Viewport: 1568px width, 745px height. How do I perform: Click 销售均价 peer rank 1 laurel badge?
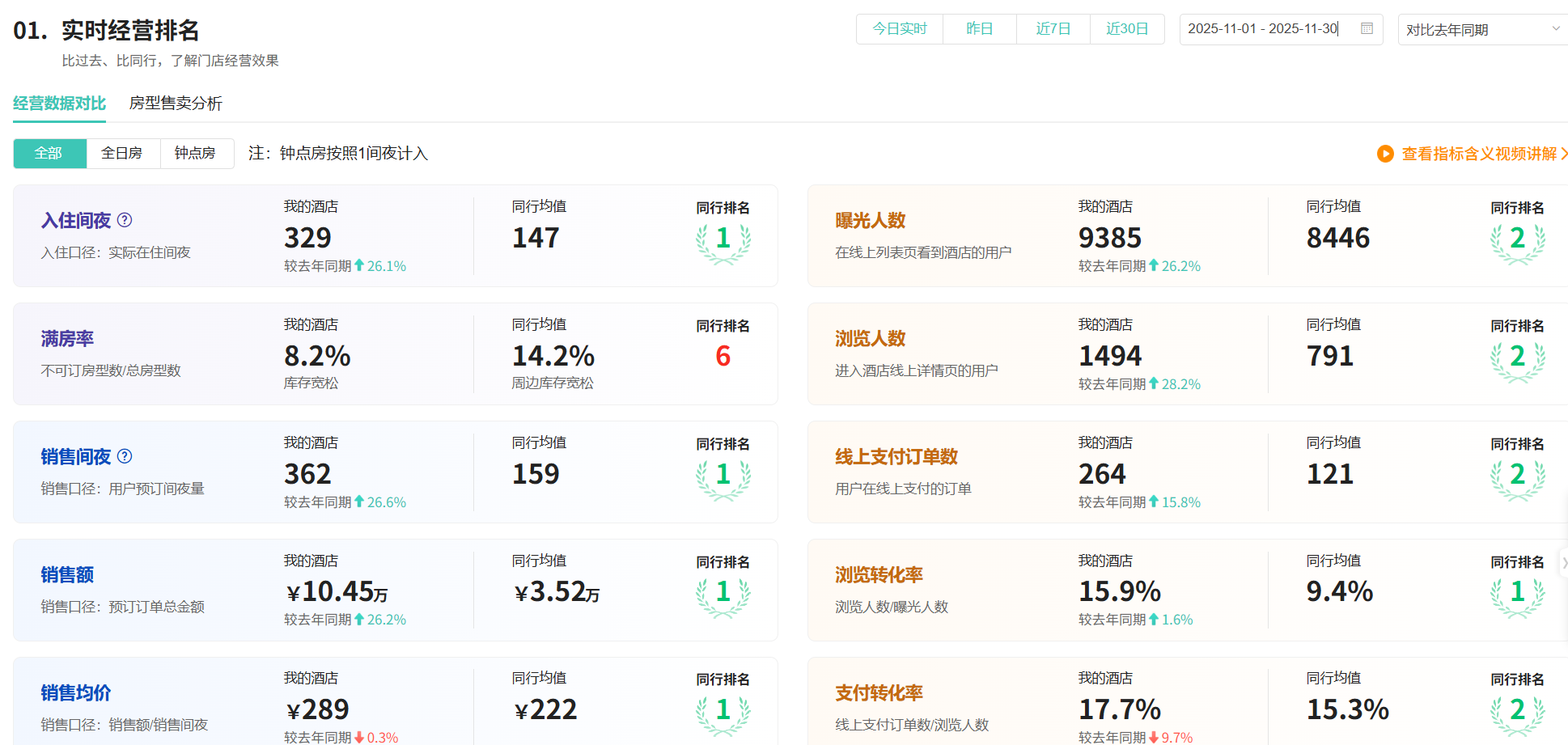(723, 714)
